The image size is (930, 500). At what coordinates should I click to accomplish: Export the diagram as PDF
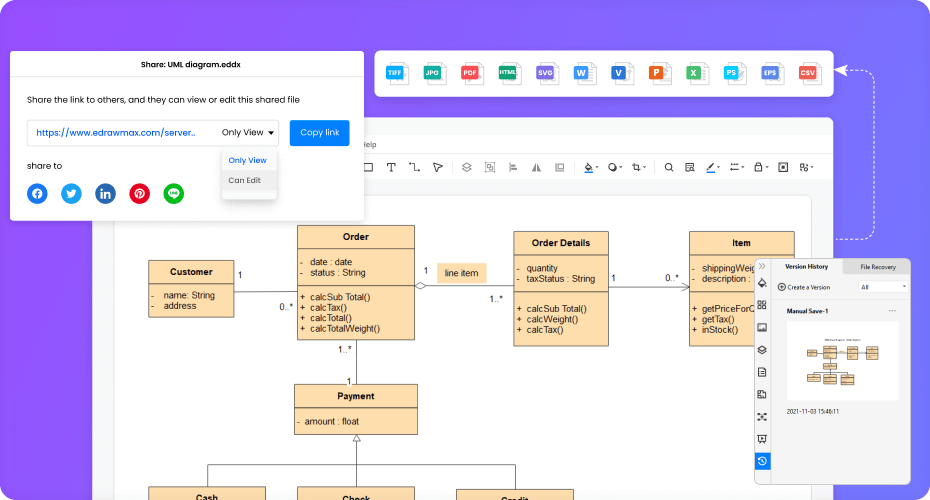point(472,74)
